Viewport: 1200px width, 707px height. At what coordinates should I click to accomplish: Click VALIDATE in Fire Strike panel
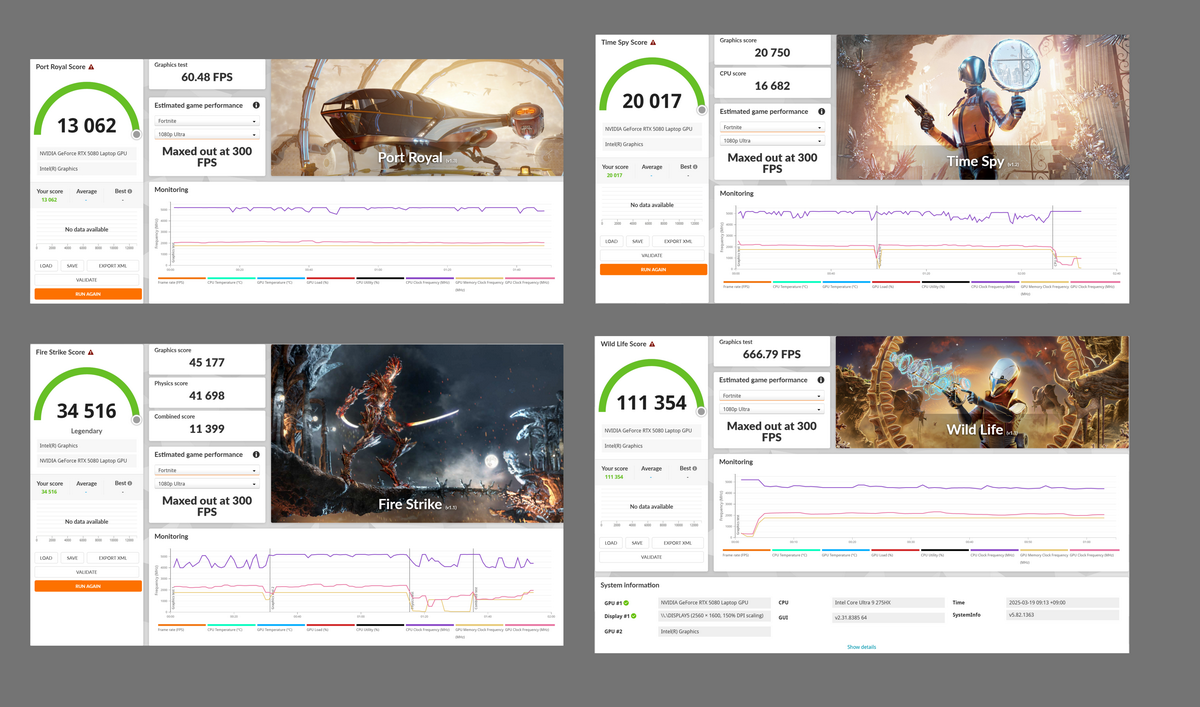pyautogui.click(x=87, y=572)
